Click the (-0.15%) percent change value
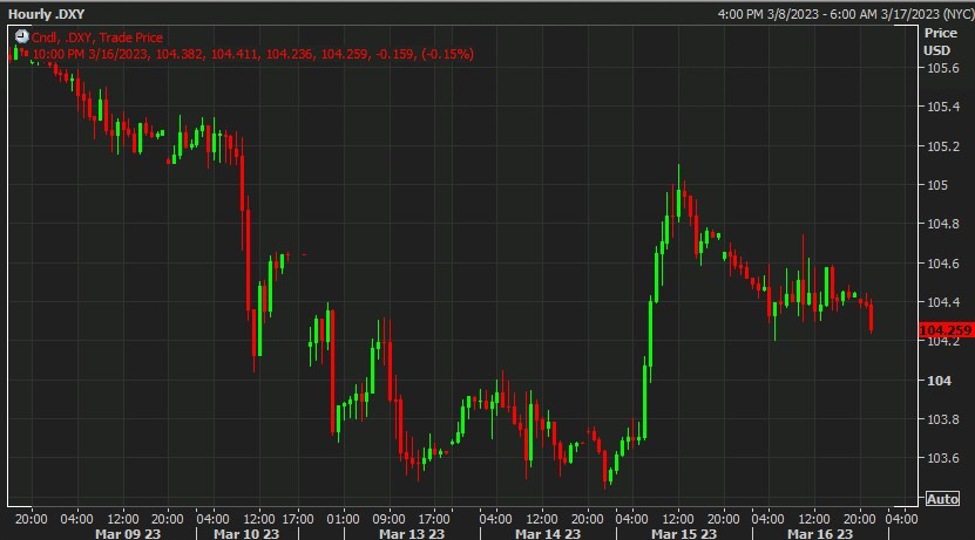The width and height of the screenshot is (975, 540). coord(448,55)
